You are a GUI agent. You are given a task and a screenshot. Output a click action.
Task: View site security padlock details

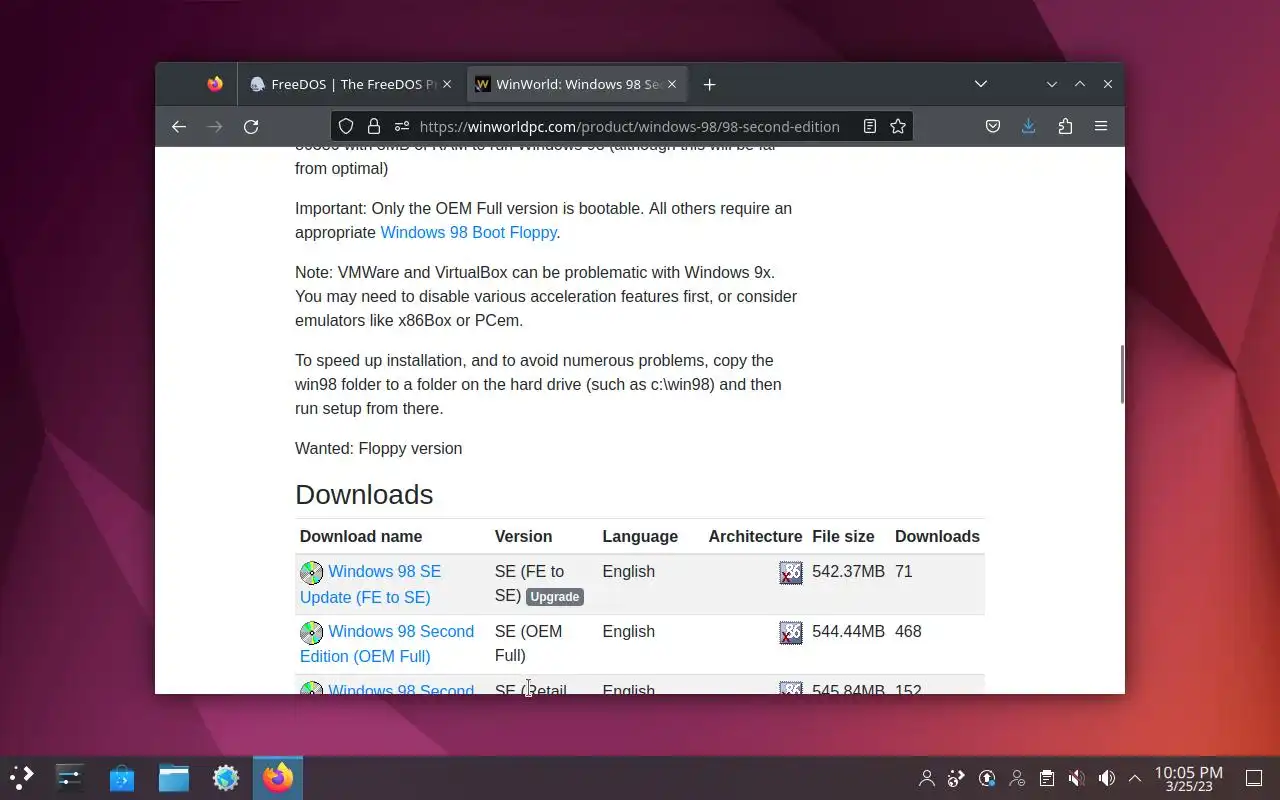(374, 126)
